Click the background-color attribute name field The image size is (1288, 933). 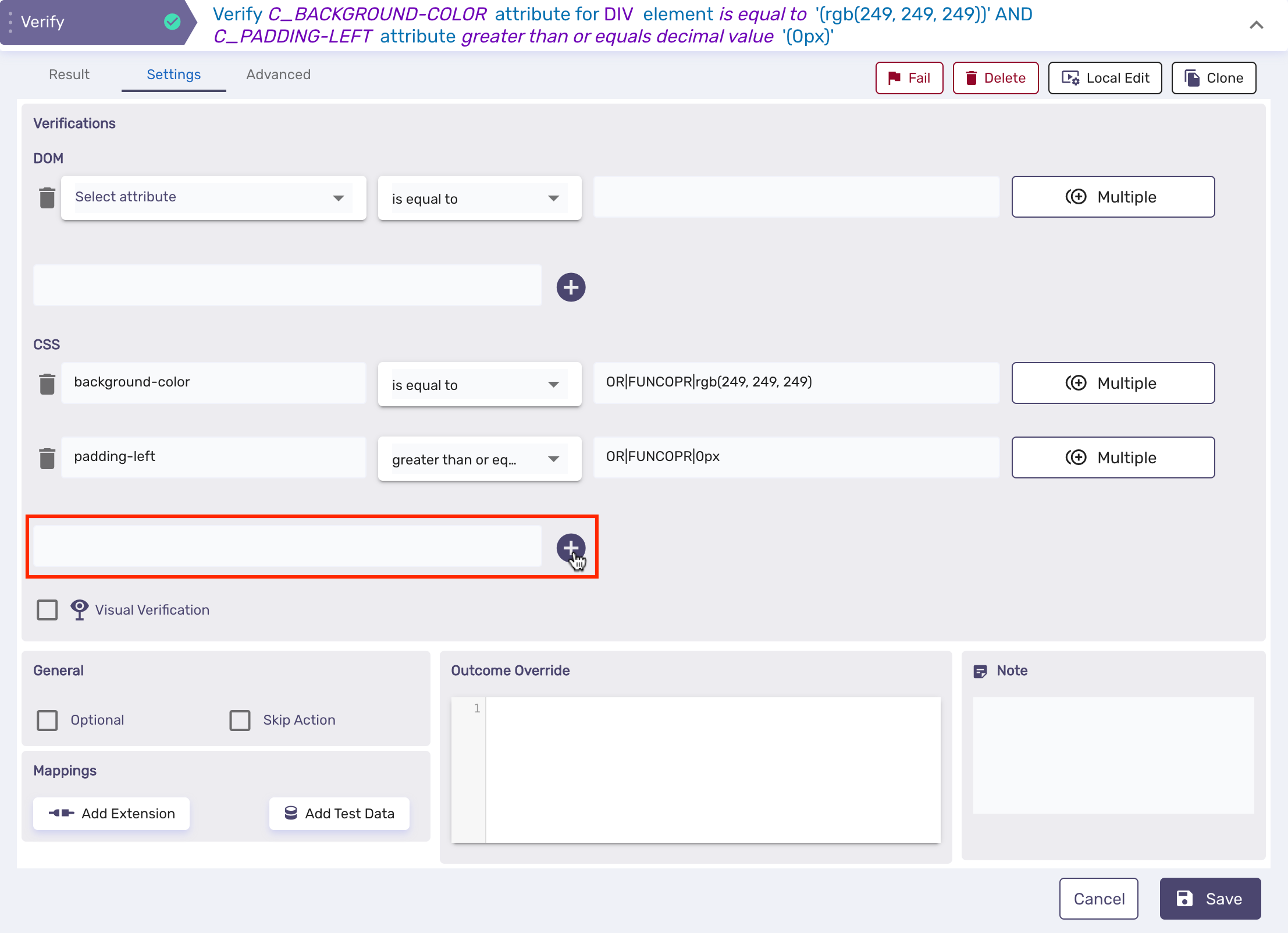(x=214, y=382)
